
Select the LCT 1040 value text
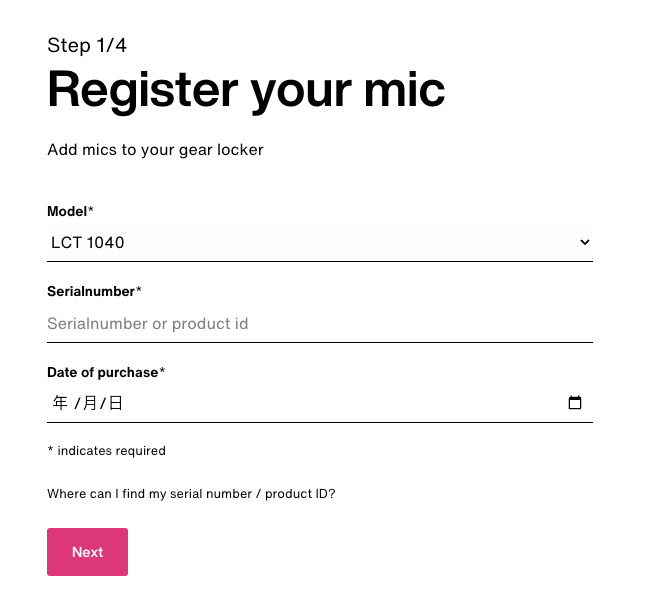[87, 243]
